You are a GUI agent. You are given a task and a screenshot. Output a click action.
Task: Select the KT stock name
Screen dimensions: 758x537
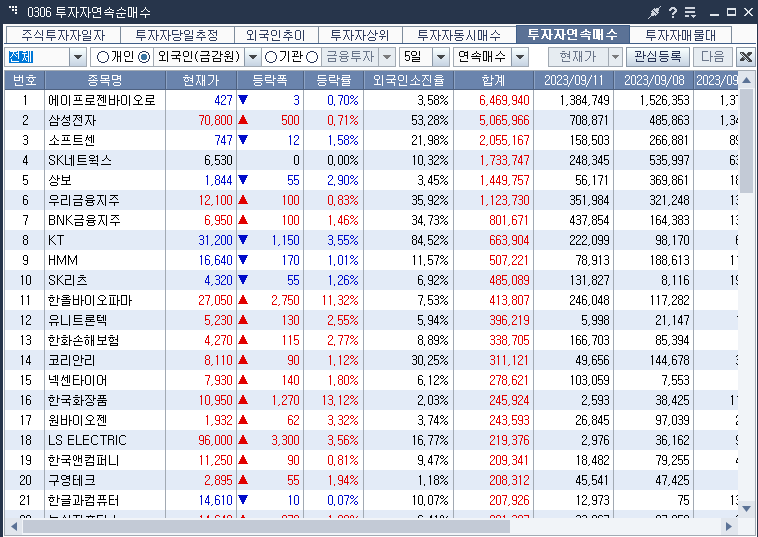pos(56,240)
